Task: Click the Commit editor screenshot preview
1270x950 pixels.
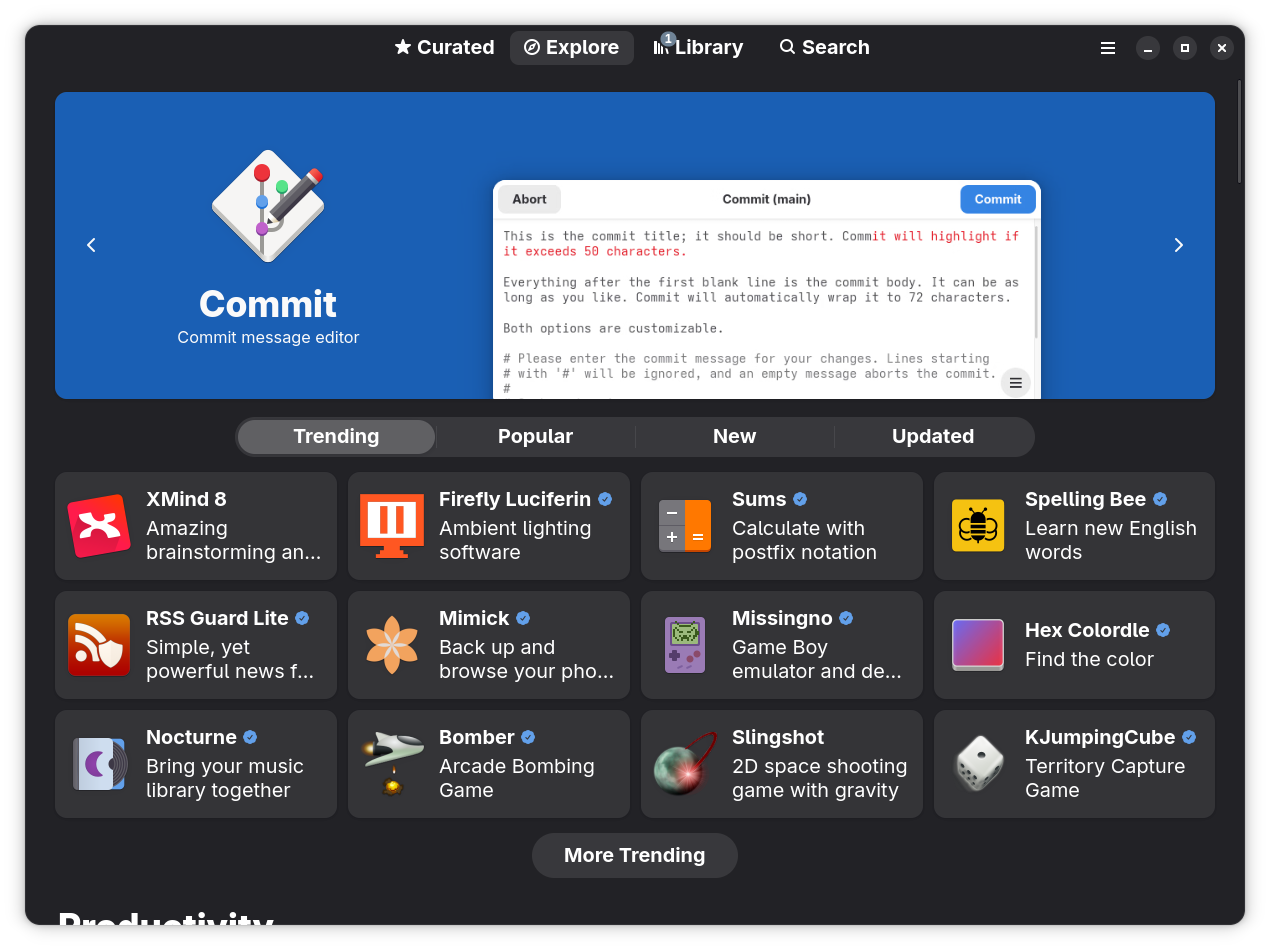Action: coord(767,290)
